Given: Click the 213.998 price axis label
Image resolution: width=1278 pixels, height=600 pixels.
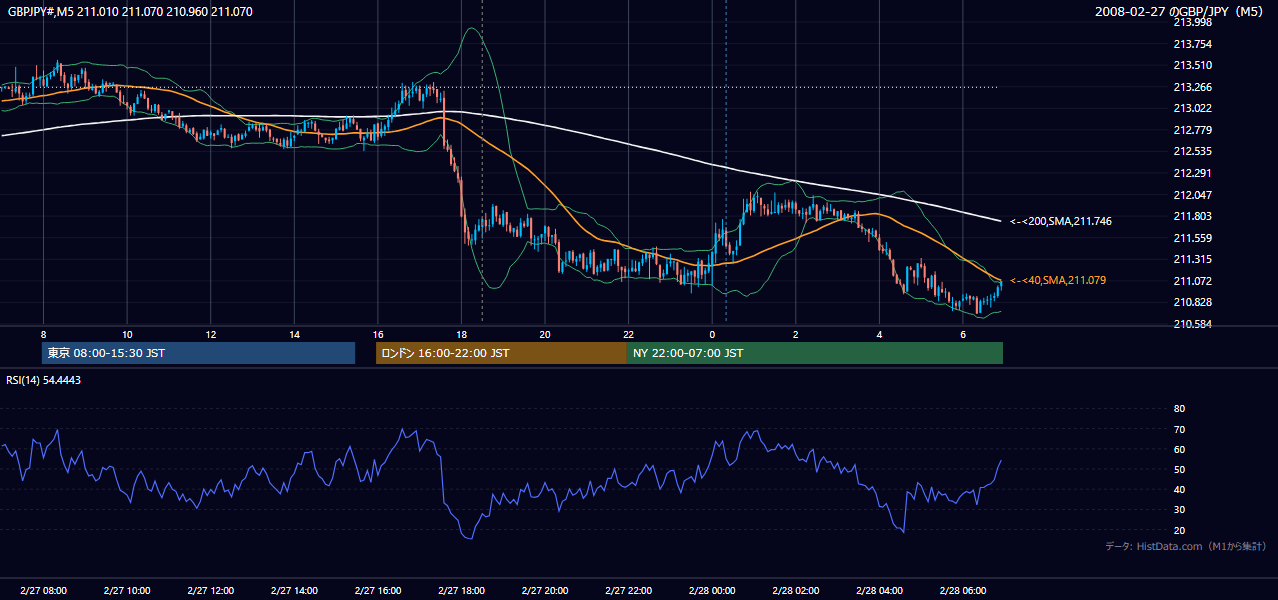Looking at the screenshot, I should point(1192,22).
